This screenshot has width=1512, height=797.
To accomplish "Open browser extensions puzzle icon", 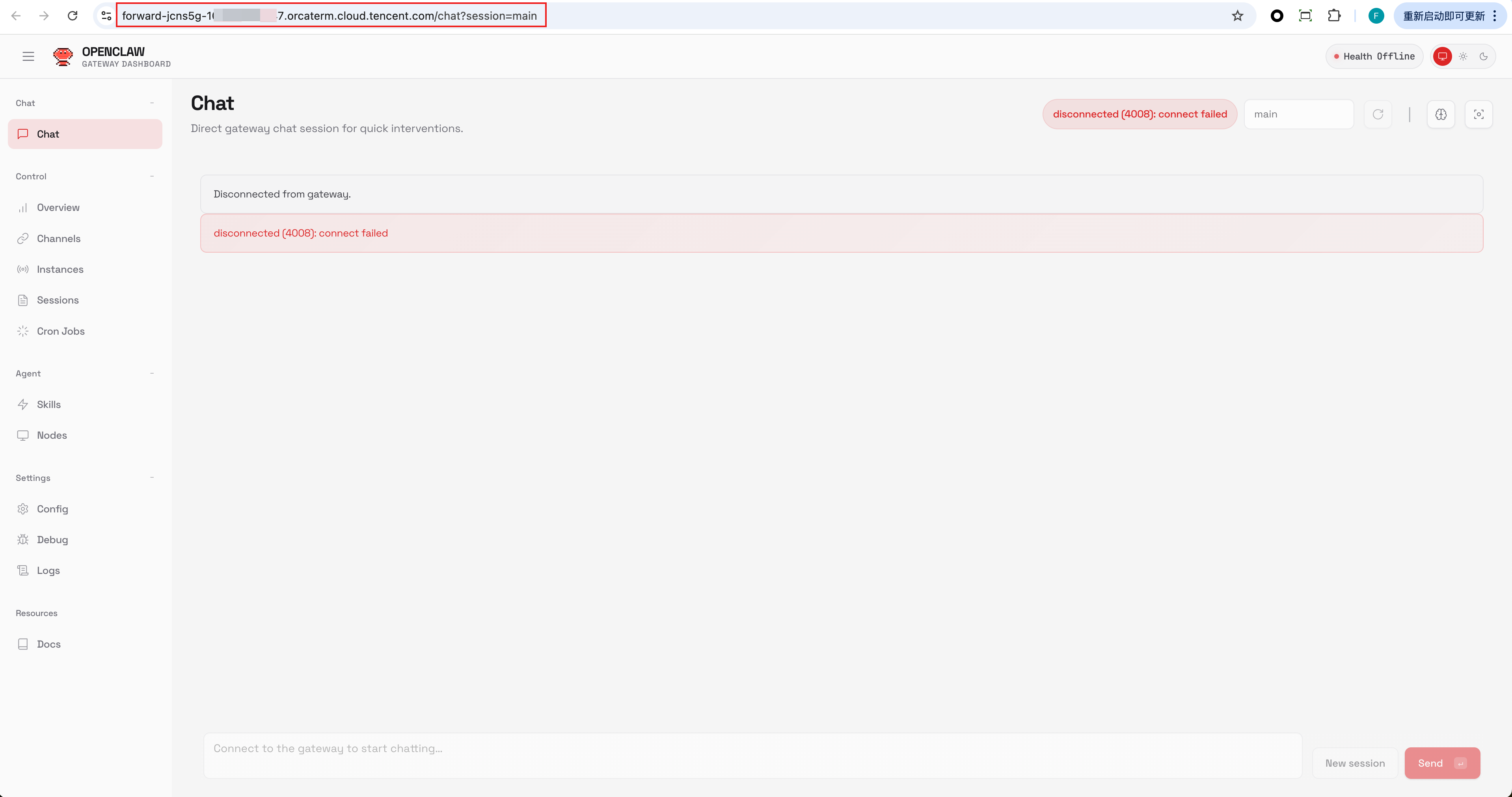I will pos(1333,16).
